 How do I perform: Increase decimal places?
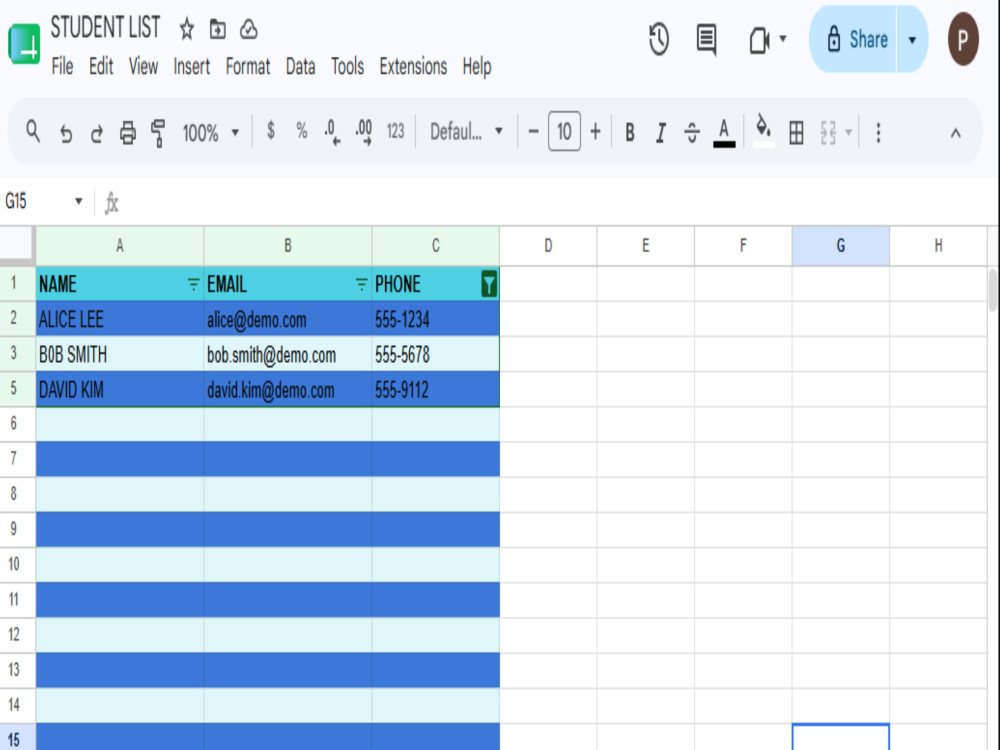click(x=364, y=132)
